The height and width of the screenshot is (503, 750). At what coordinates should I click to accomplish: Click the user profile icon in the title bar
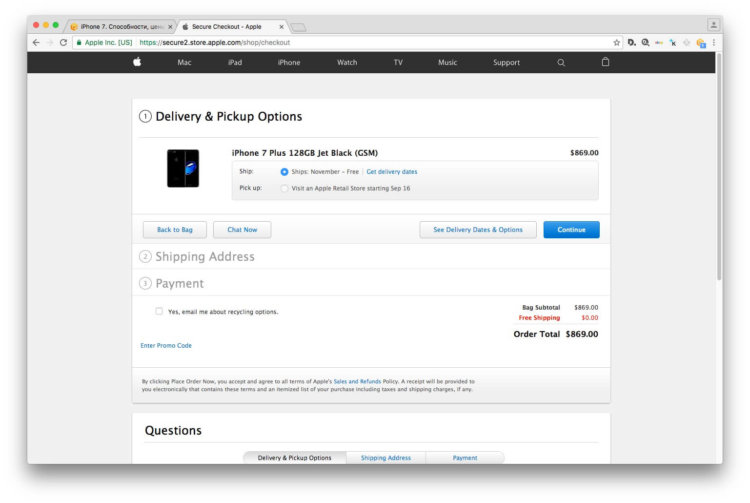[x=713, y=24]
